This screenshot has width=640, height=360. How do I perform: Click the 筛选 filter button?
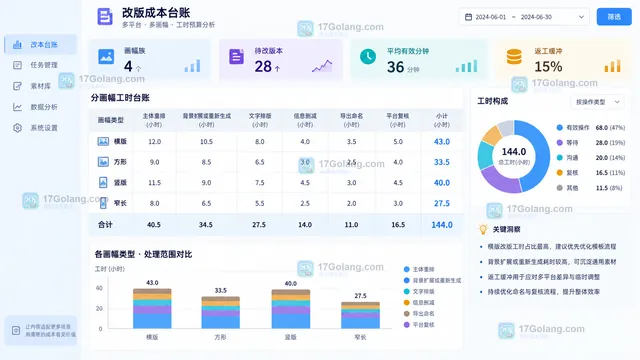pyautogui.click(x=614, y=17)
